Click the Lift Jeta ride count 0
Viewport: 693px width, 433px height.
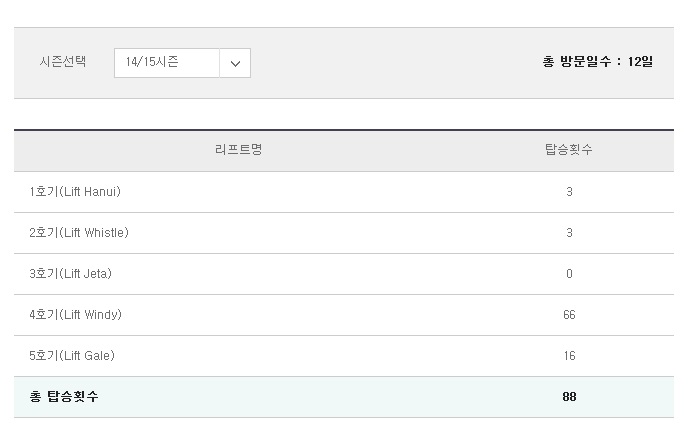coord(569,274)
